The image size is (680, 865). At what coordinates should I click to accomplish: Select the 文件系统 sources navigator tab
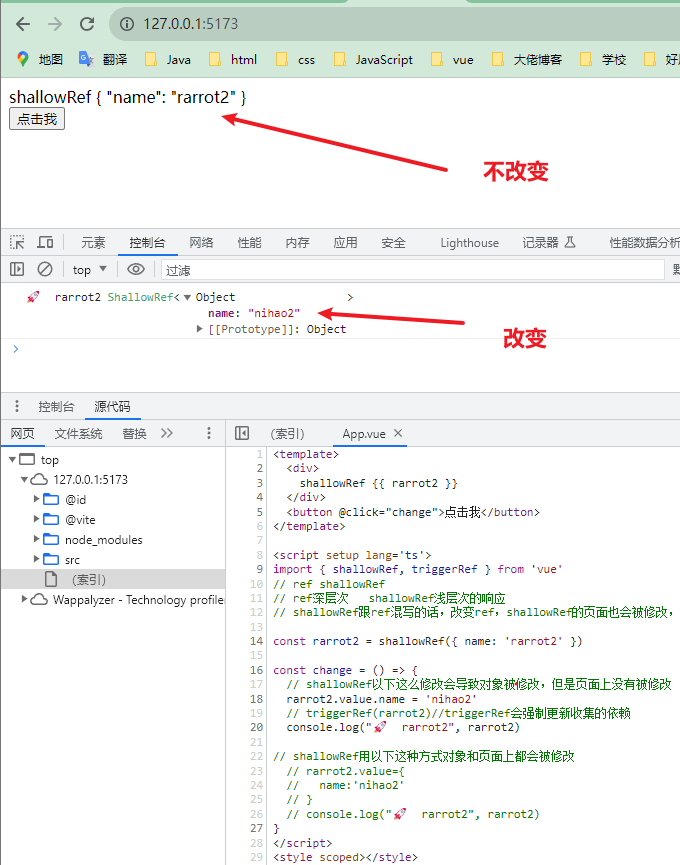pos(78,434)
